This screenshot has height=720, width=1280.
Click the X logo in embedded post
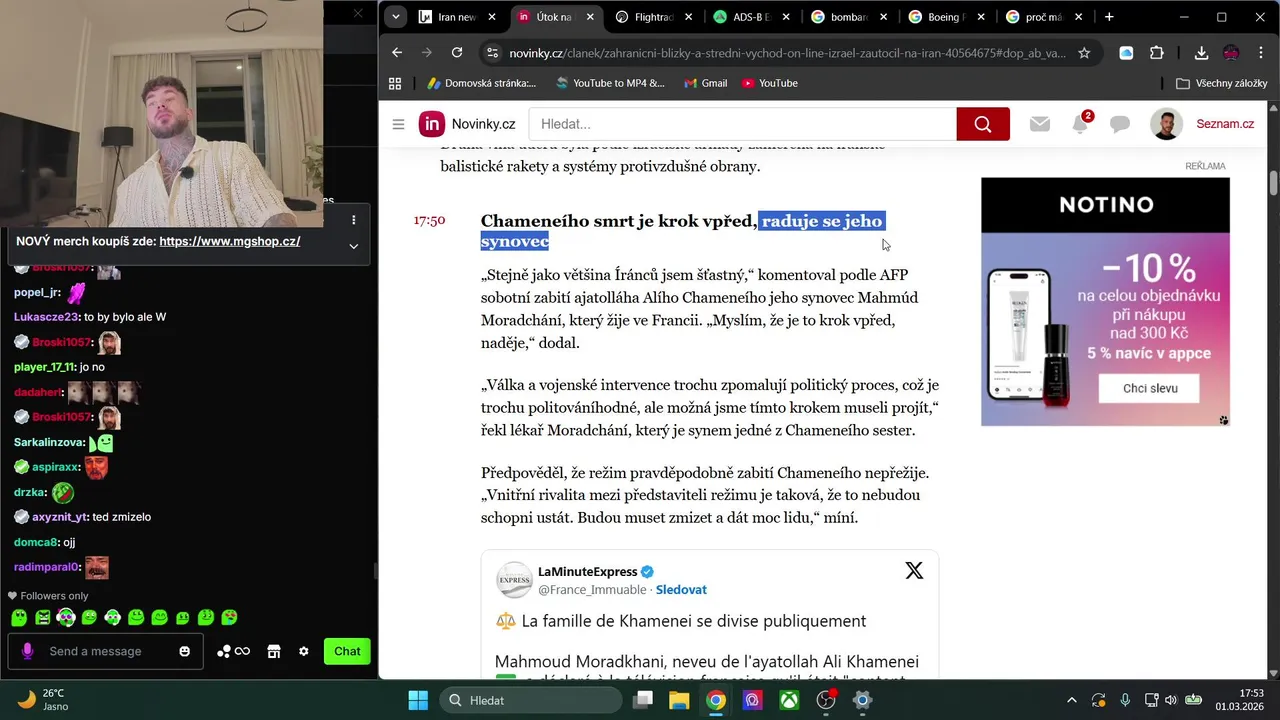pos(914,571)
